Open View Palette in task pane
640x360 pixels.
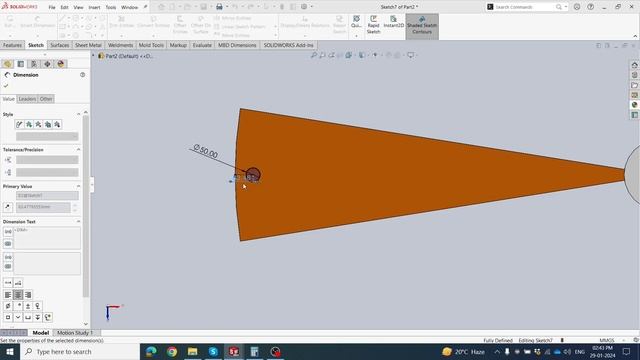point(634,95)
